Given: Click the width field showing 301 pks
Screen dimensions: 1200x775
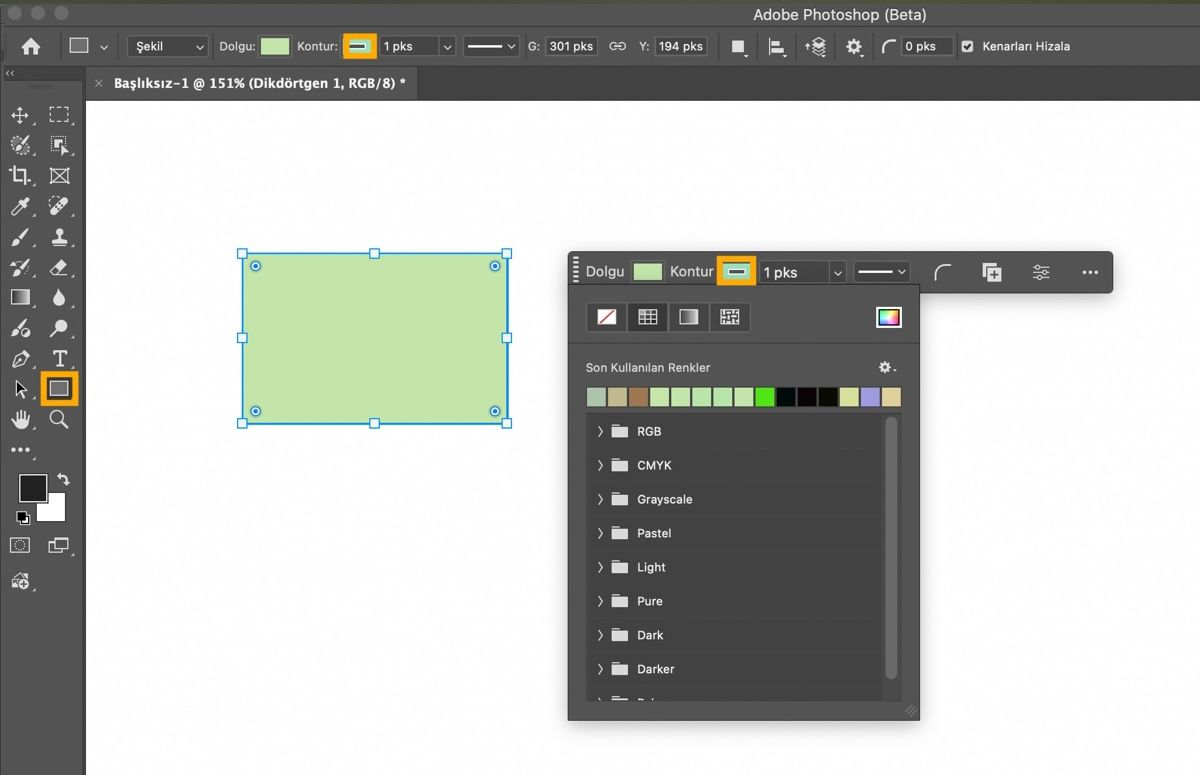Looking at the screenshot, I should coord(571,46).
